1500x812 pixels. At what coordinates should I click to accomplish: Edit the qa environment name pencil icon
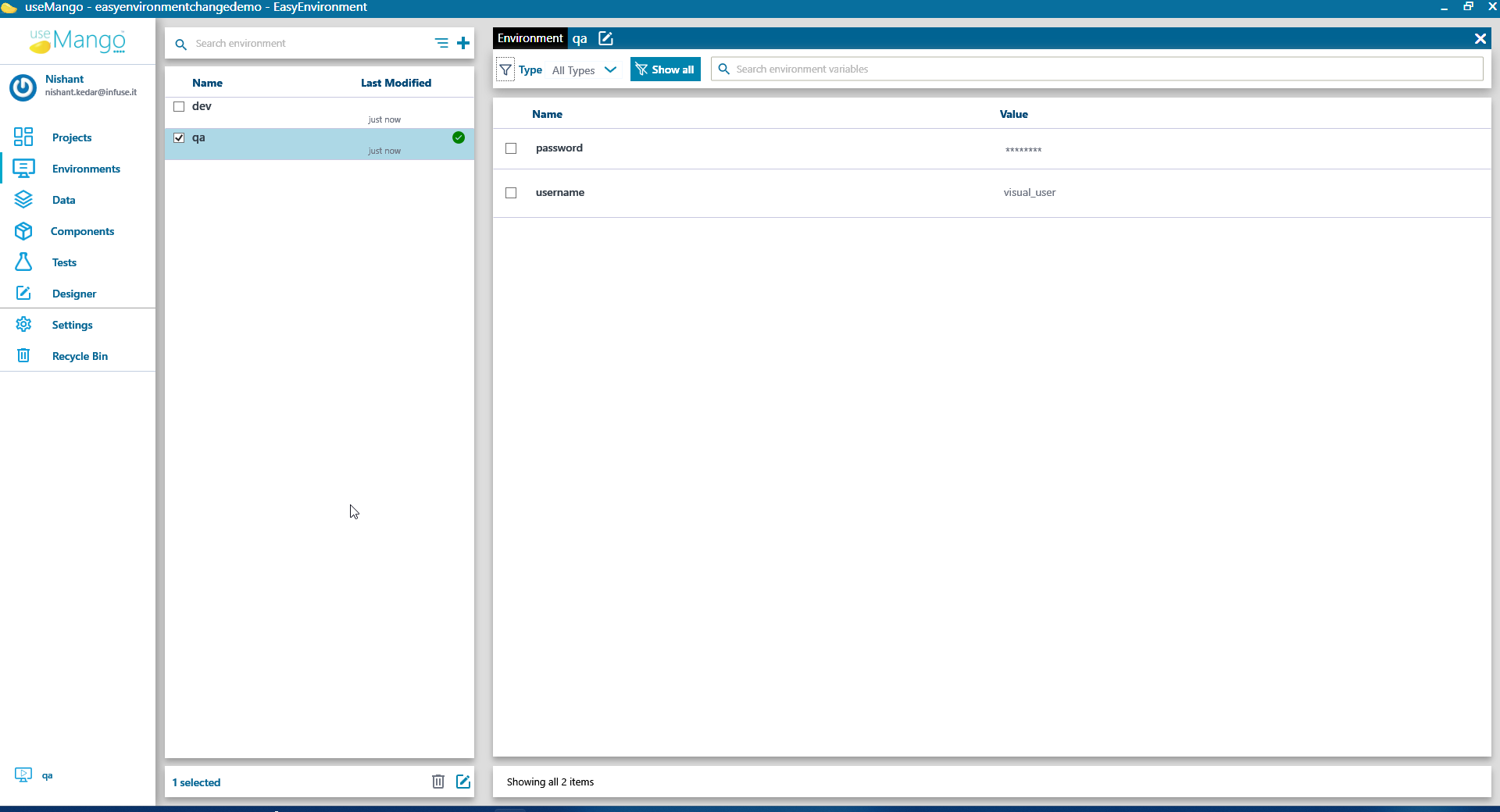pos(605,38)
